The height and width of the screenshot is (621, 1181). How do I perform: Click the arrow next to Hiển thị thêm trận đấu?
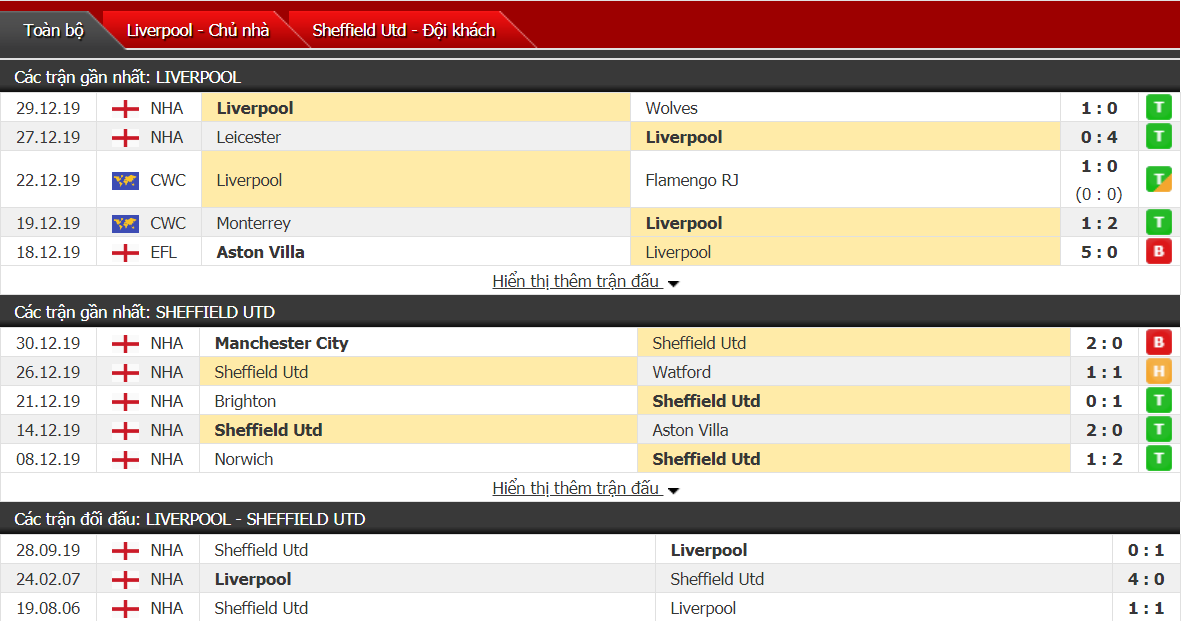click(674, 282)
